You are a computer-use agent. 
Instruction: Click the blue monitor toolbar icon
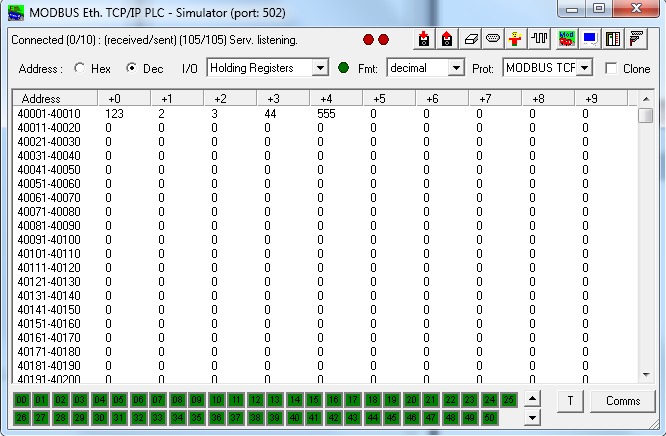pos(590,39)
